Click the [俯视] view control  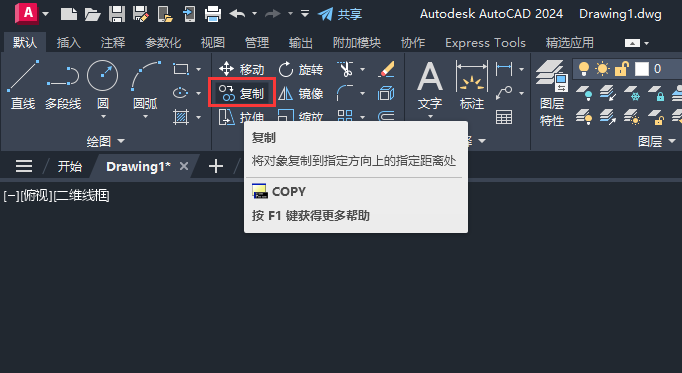click(x=37, y=196)
